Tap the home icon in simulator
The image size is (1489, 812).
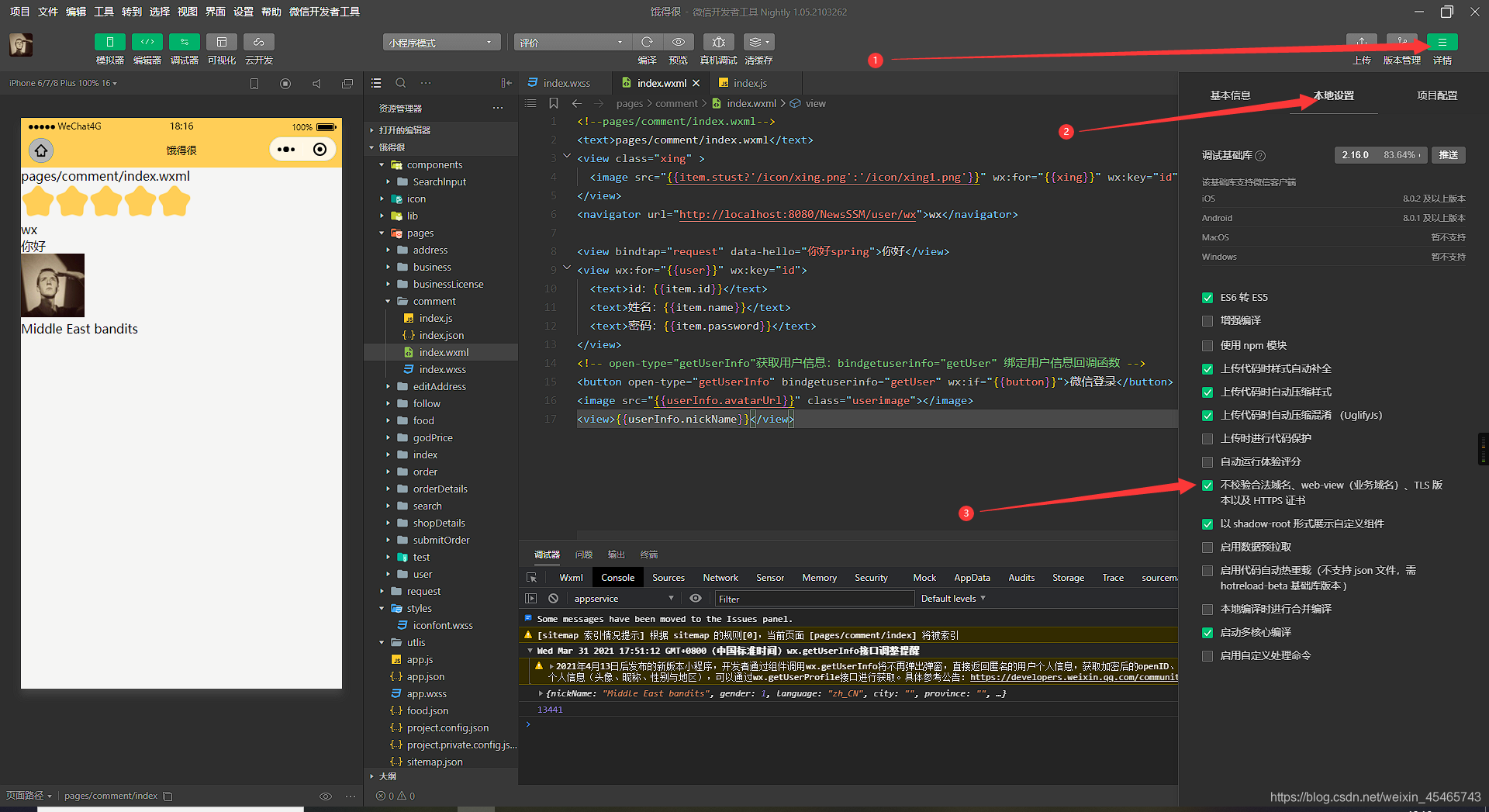tap(41, 150)
